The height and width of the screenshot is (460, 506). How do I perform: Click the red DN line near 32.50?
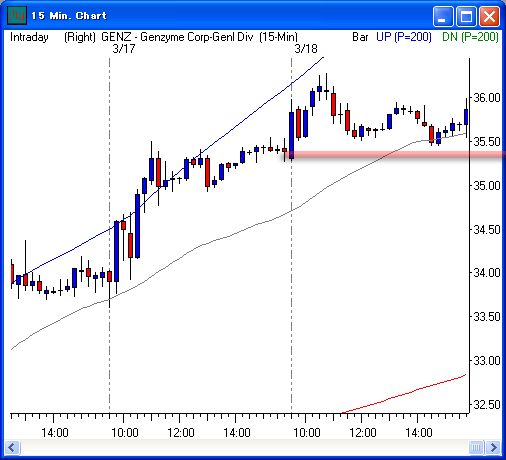point(404,394)
